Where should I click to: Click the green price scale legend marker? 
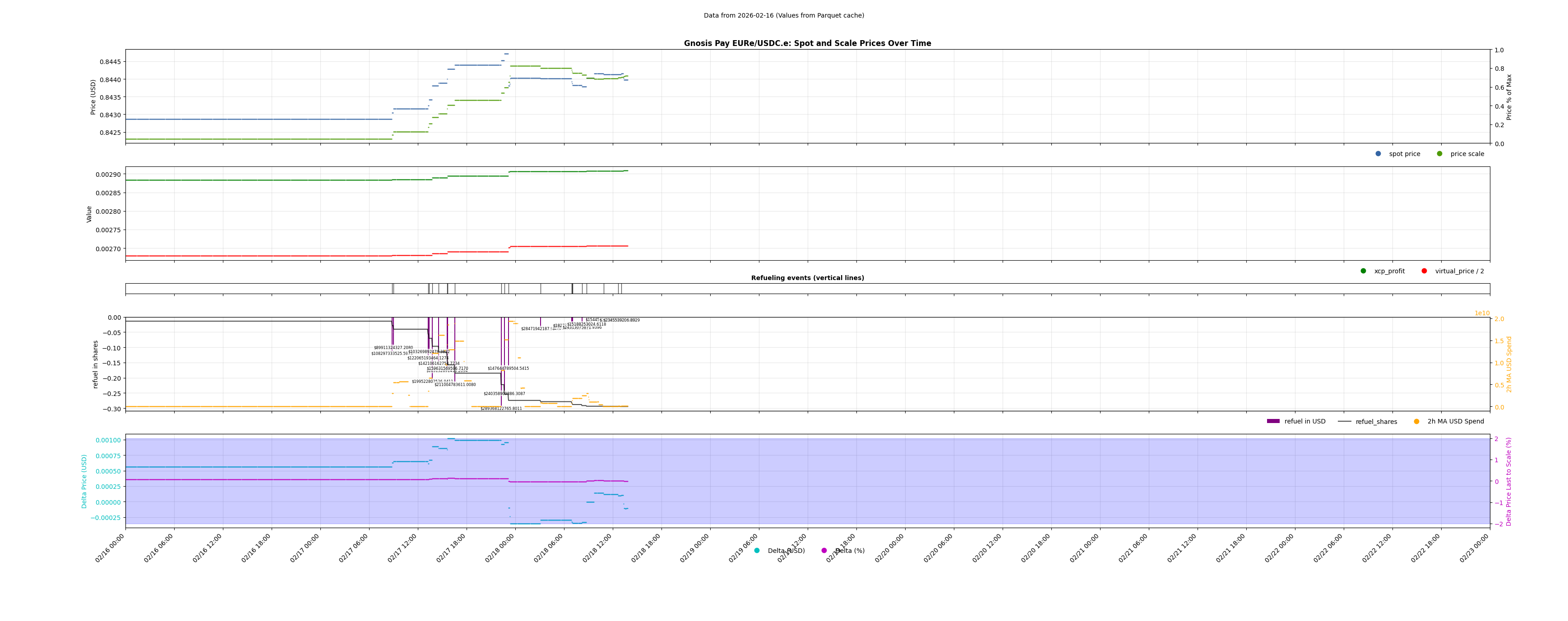coord(1439,154)
